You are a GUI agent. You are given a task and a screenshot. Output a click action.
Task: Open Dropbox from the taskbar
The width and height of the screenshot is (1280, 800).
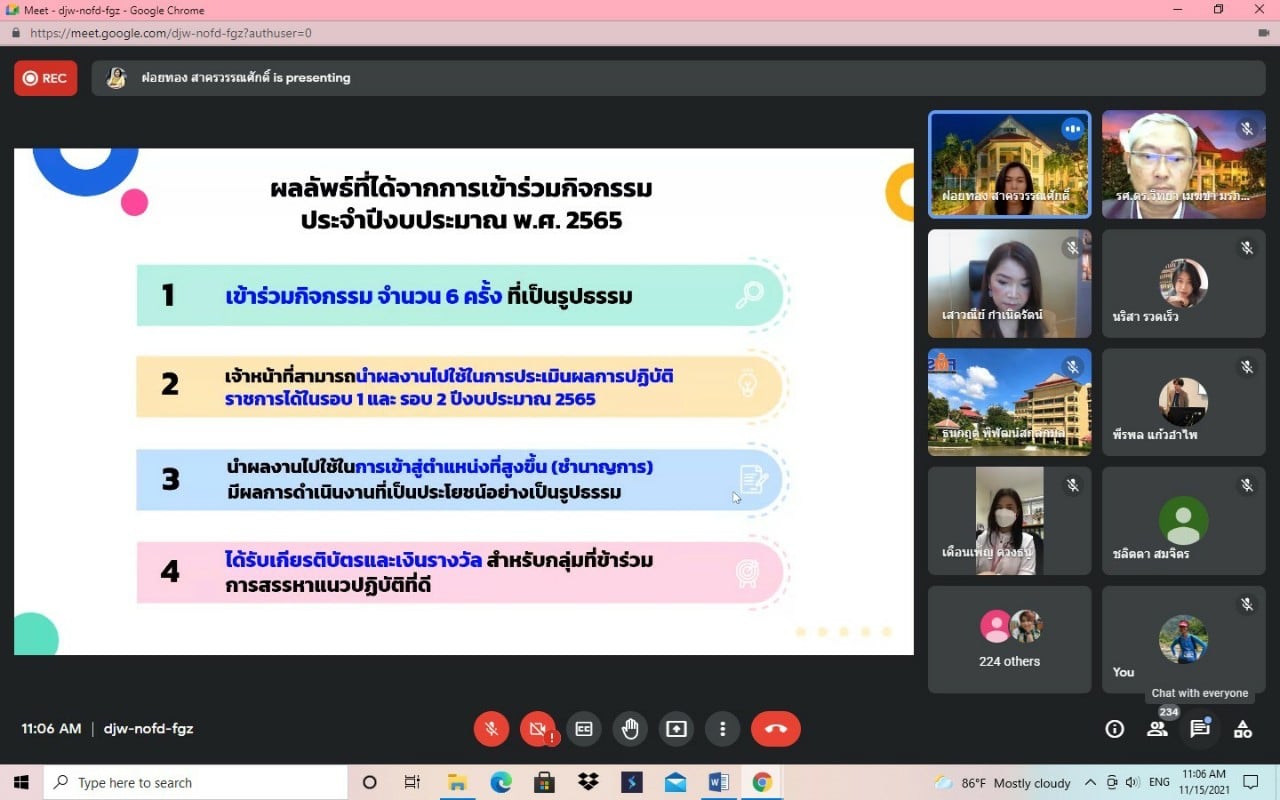point(588,783)
